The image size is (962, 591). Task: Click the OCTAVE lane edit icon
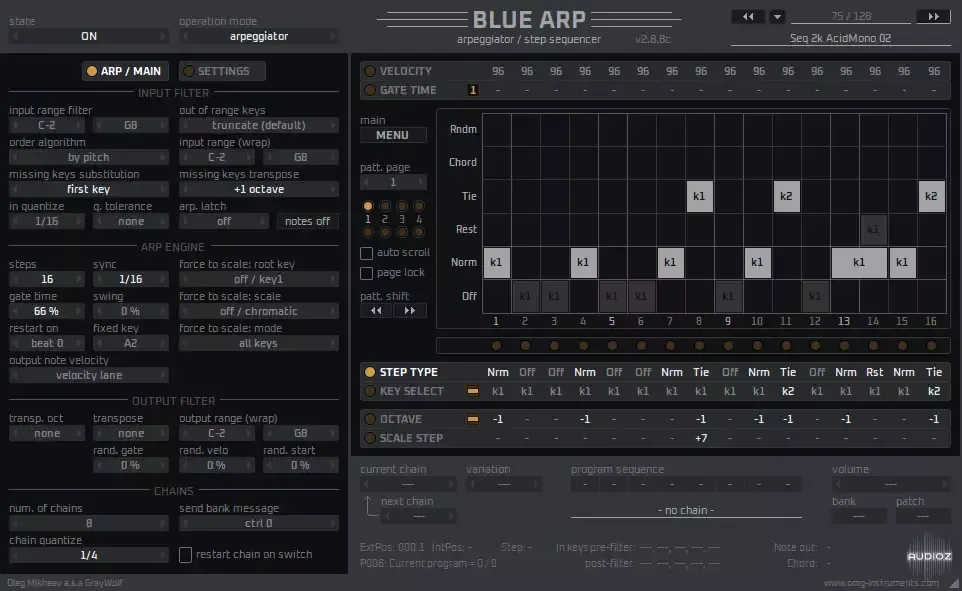click(x=472, y=419)
